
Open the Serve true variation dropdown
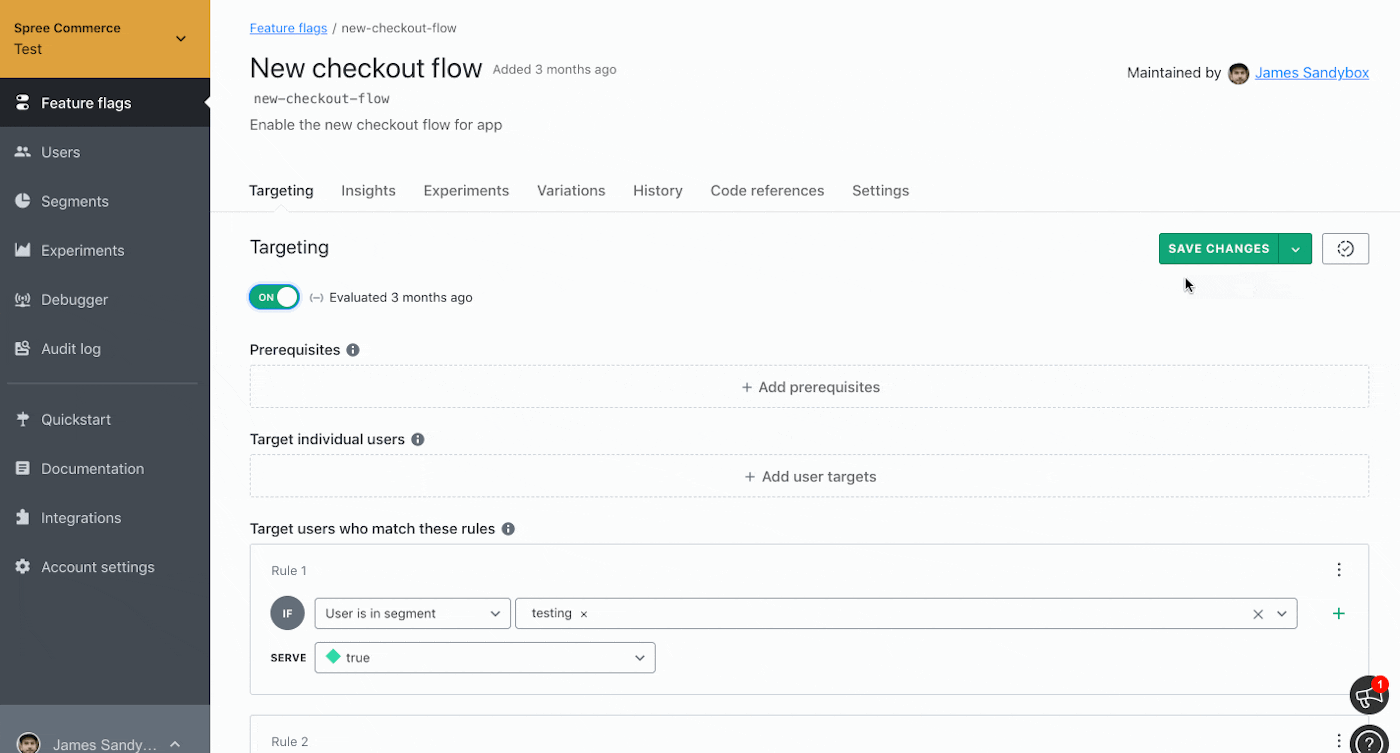coord(485,658)
